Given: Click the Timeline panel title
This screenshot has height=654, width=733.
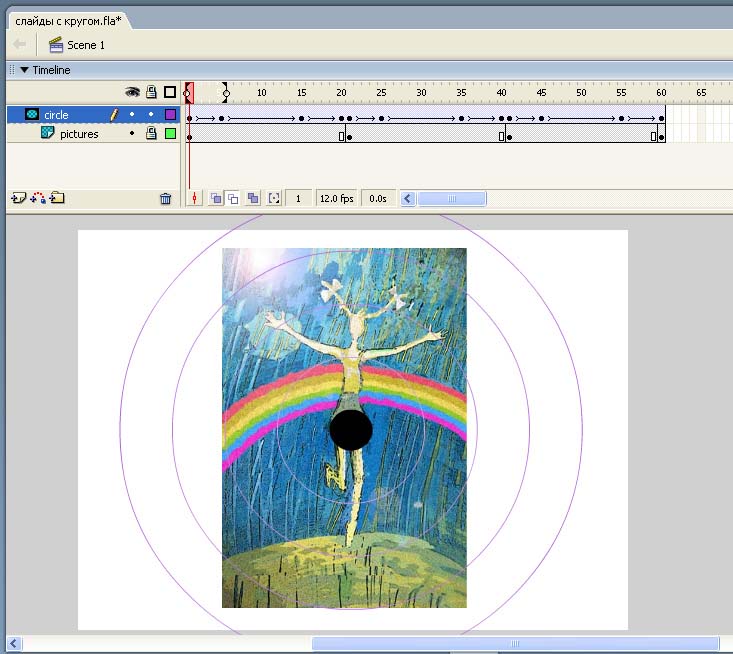Looking at the screenshot, I should coord(51,70).
